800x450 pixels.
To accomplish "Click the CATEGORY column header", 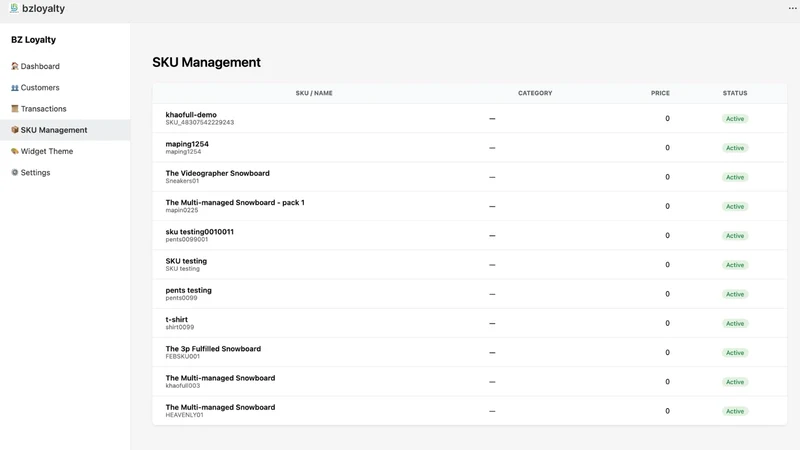I will (535, 93).
